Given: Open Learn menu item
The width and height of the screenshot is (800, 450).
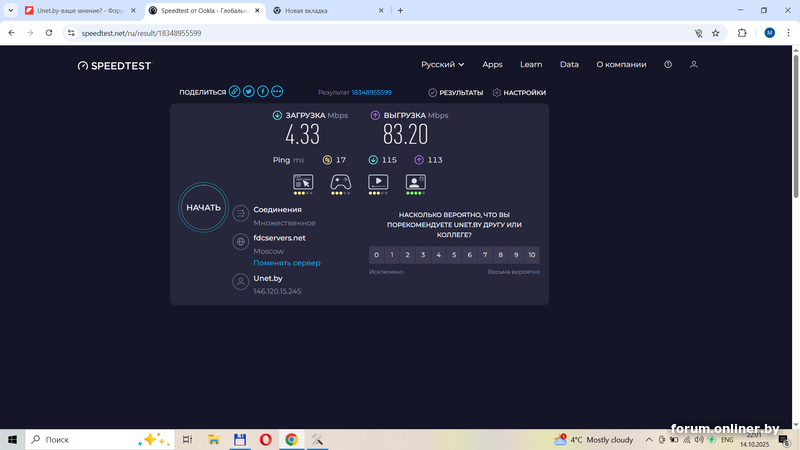Looking at the screenshot, I should pyautogui.click(x=531, y=64).
